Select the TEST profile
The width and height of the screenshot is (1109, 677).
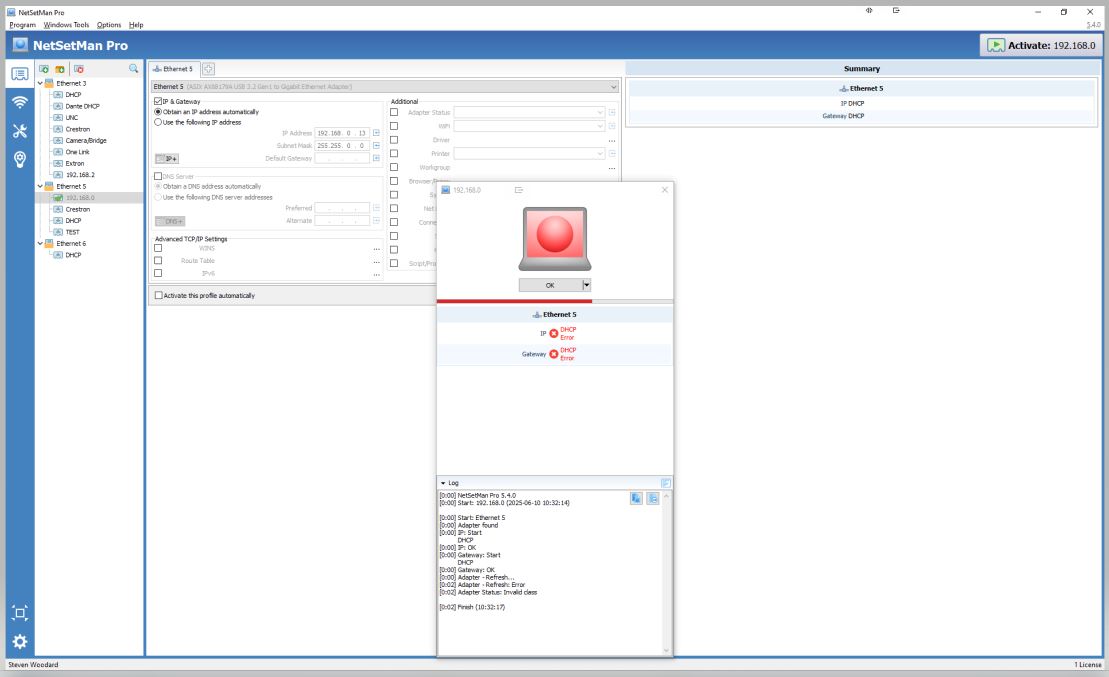73,232
